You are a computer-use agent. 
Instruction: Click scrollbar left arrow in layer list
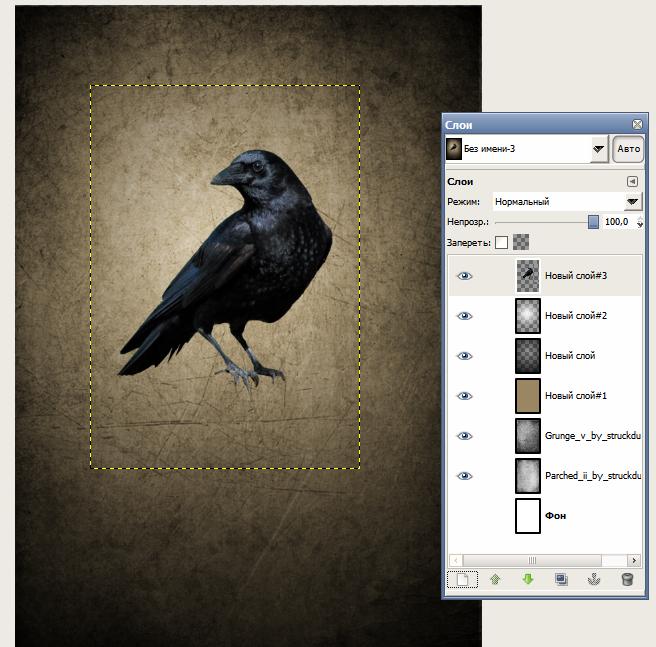(456, 560)
